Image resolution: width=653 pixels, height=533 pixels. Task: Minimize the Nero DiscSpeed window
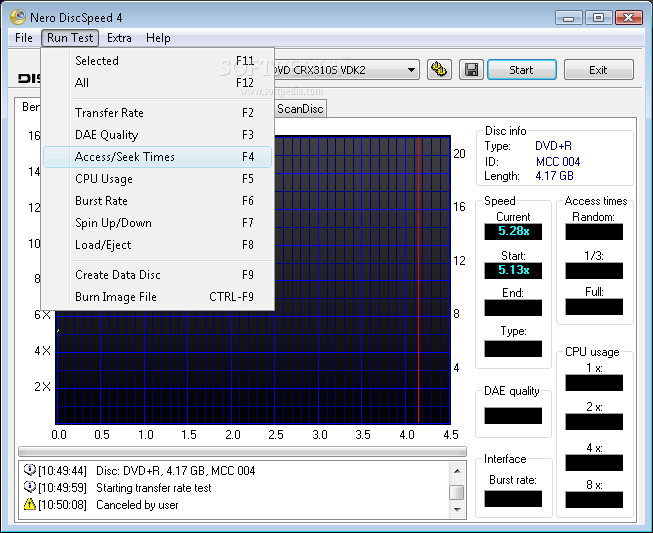pyautogui.click(x=568, y=17)
